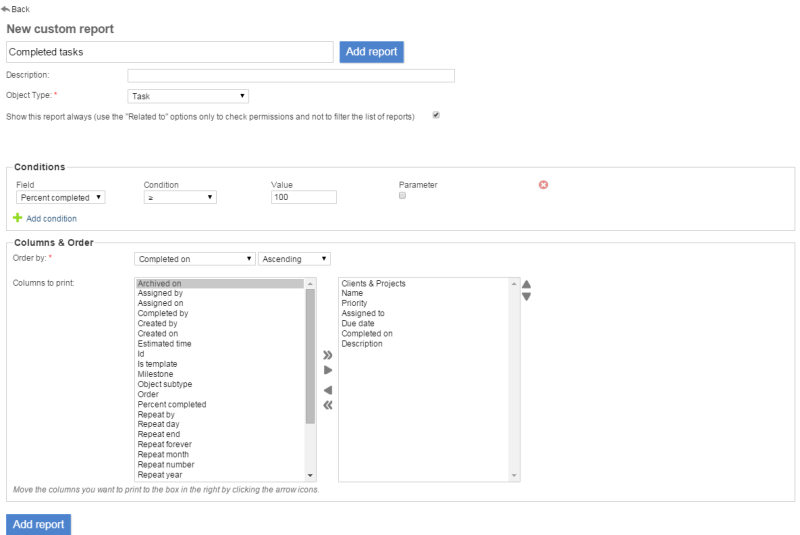Move selected column up with up arrow

point(527,284)
